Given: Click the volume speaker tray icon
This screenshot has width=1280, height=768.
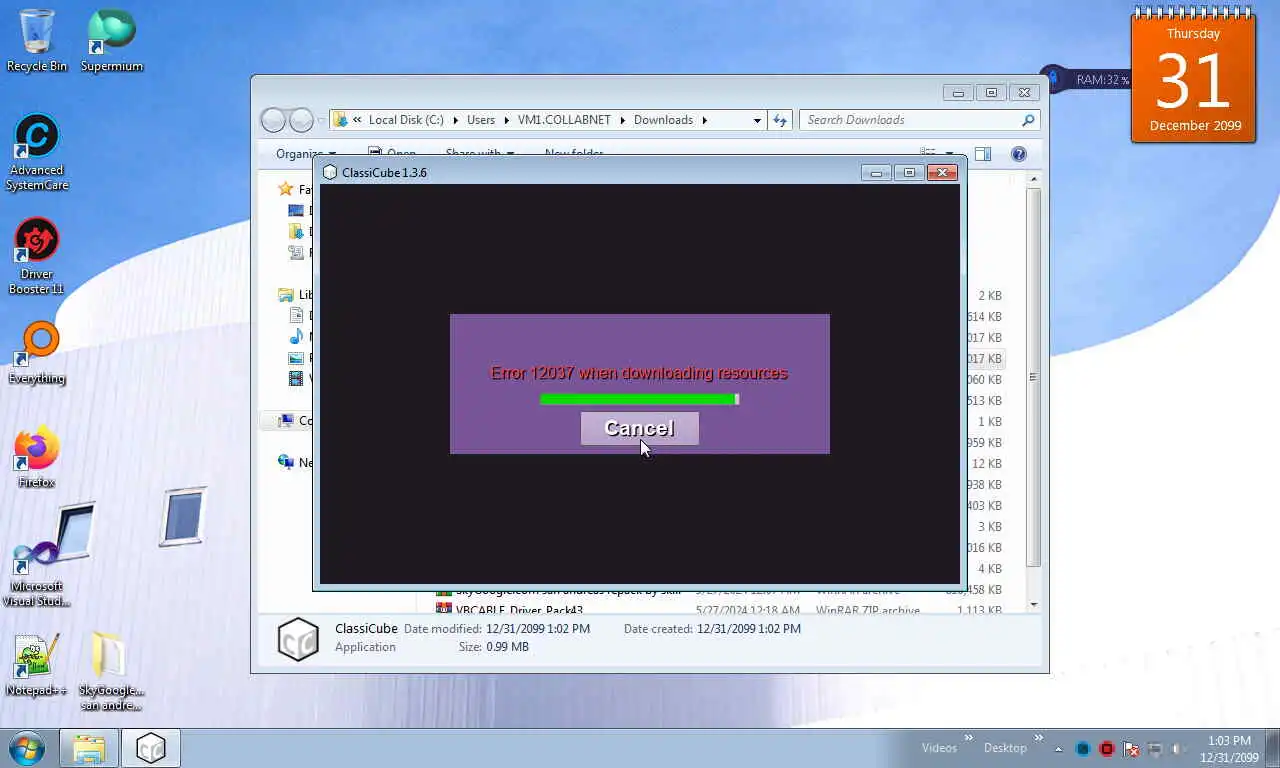Looking at the screenshot, I should coord(1179,749).
